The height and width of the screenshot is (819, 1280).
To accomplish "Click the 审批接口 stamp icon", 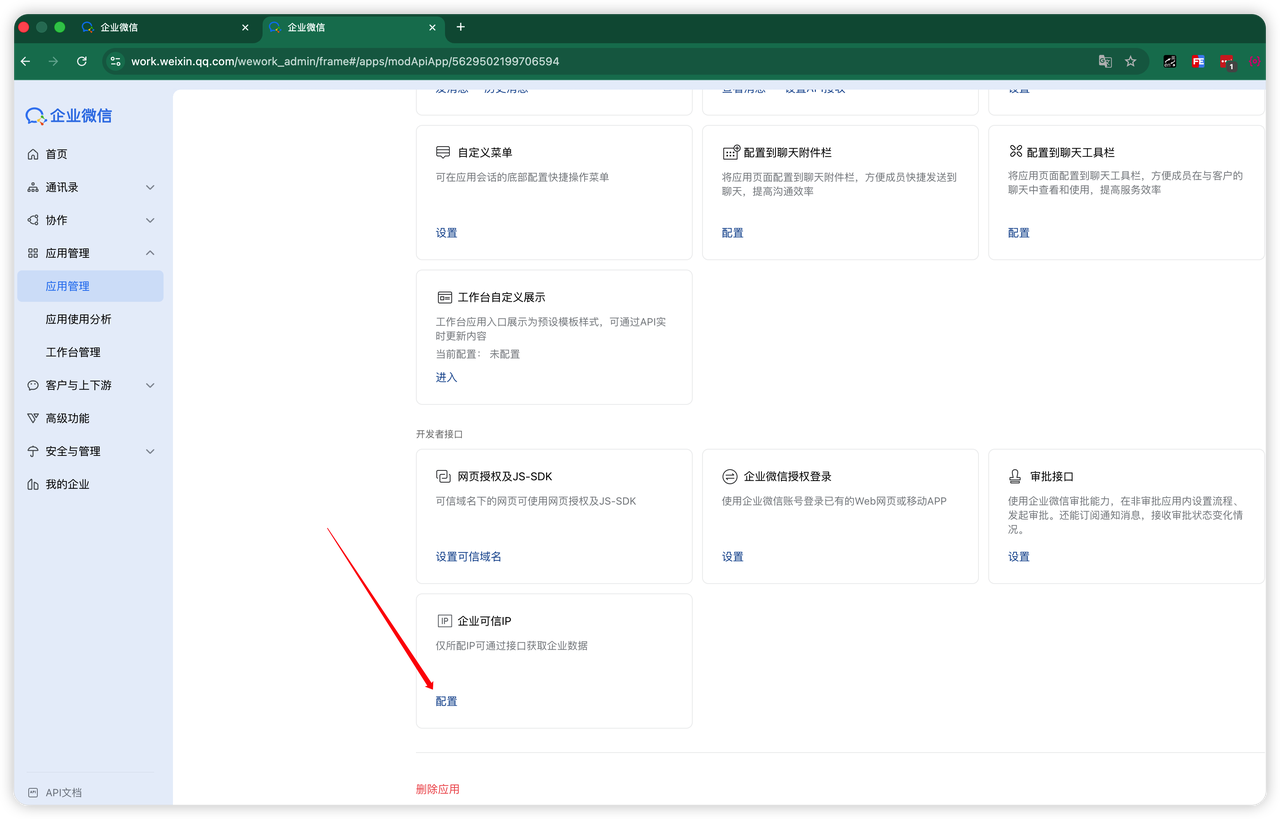I will 1015,476.
